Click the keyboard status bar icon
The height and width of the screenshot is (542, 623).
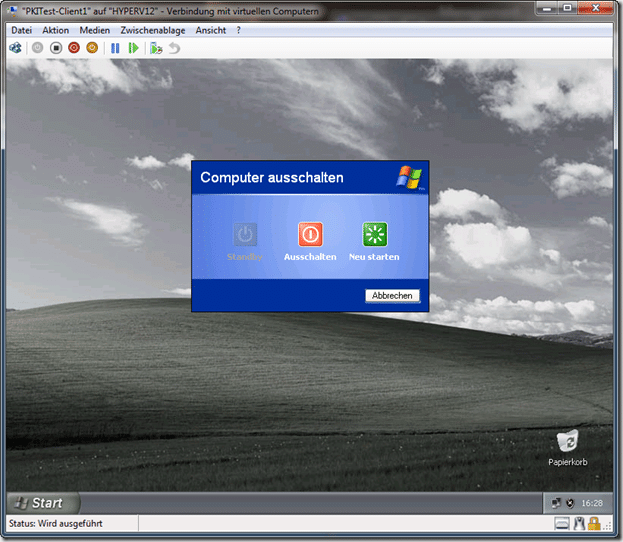click(562, 524)
